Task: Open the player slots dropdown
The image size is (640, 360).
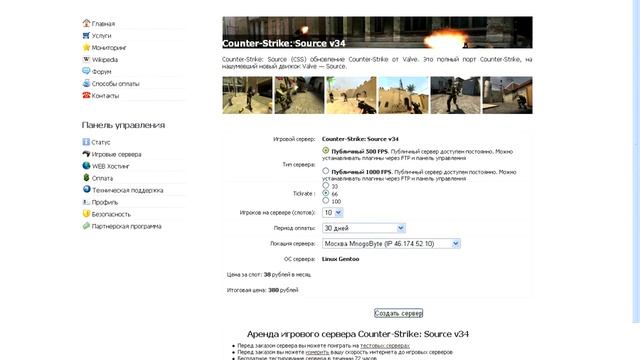Action: coord(333,213)
